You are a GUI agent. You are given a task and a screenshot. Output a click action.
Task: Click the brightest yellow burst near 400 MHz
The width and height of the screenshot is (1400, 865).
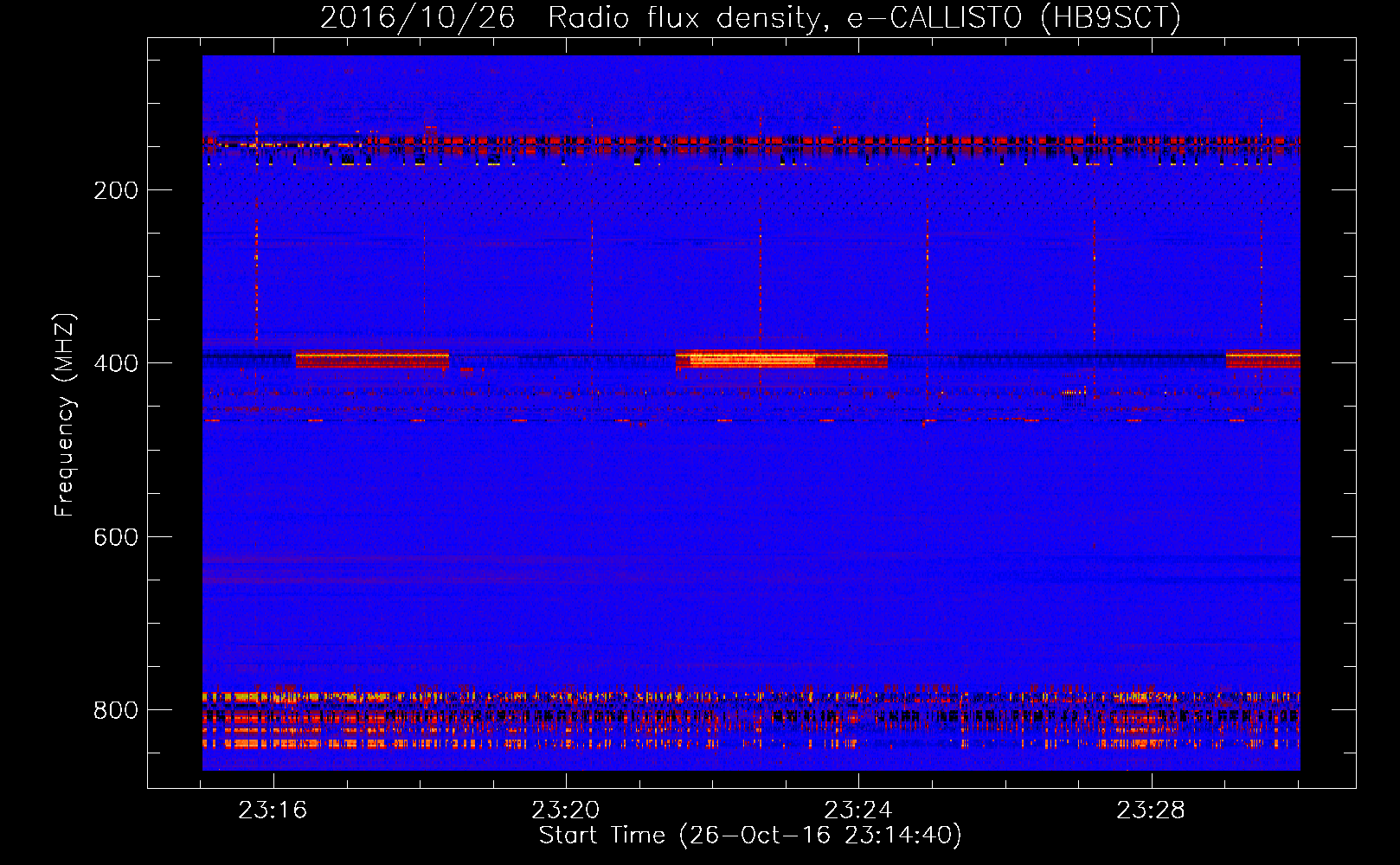(751, 359)
